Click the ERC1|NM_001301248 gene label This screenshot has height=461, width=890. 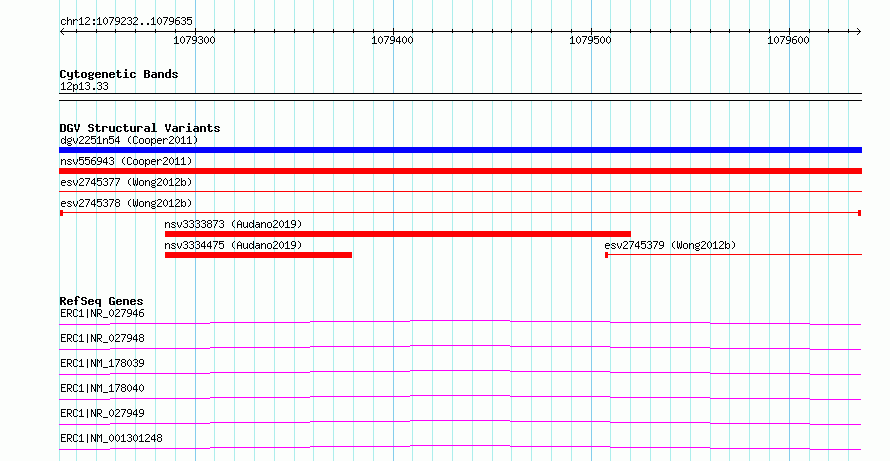[111, 438]
